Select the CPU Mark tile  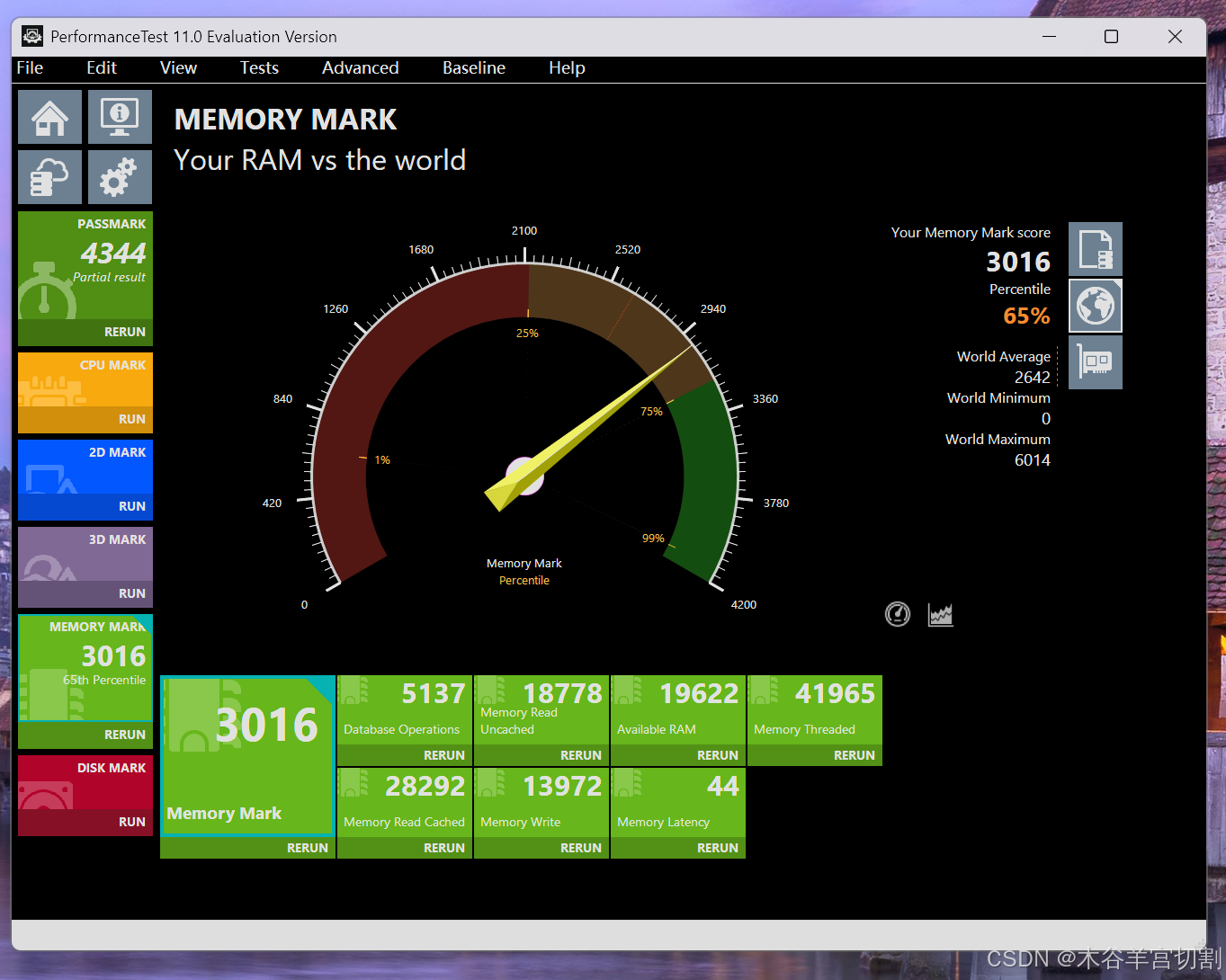point(85,379)
